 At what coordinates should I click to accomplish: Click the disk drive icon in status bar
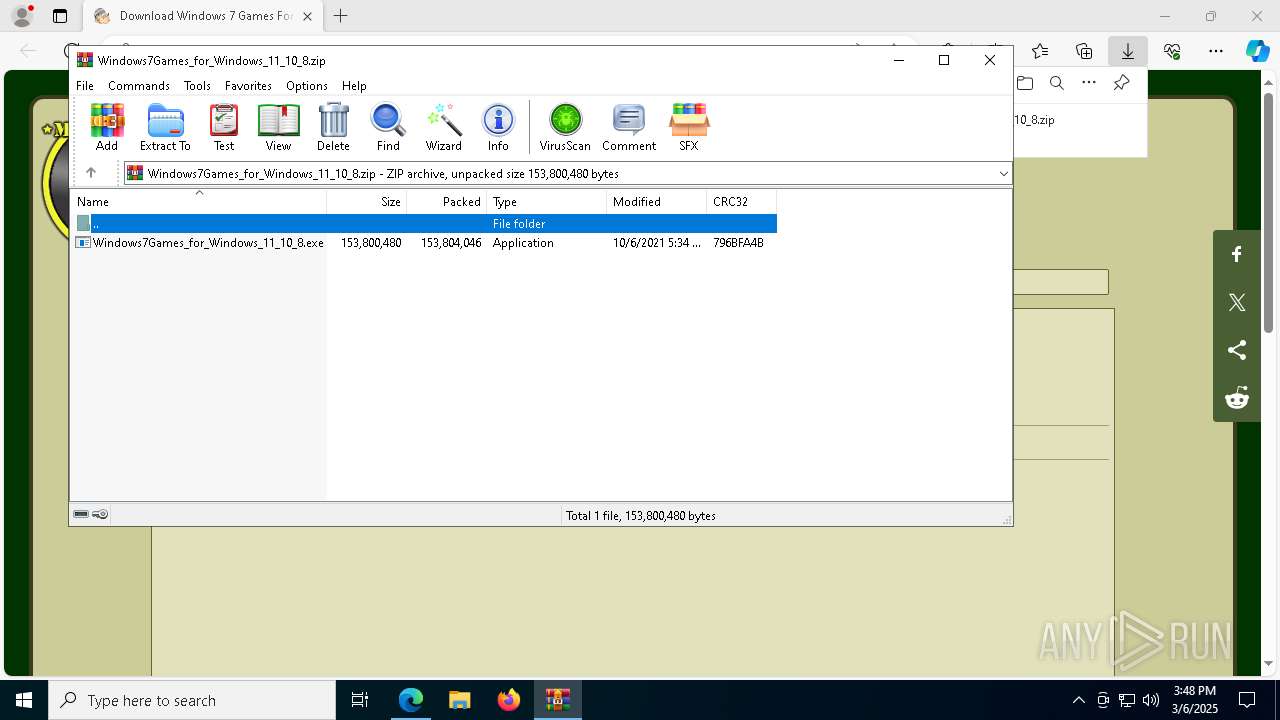pos(81,514)
